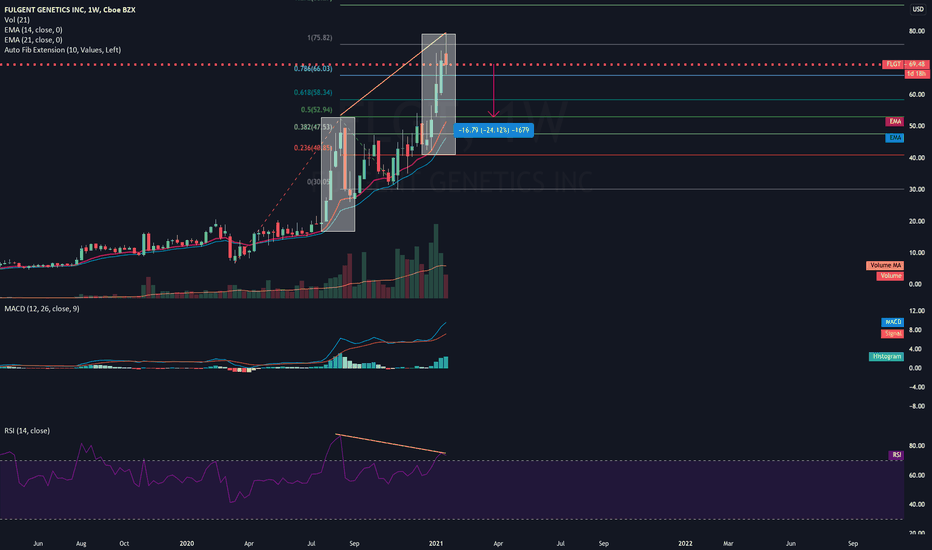Viewport: 932px width, 550px height.
Task: Click 12.00 on the MACD scale
Action: (917, 311)
